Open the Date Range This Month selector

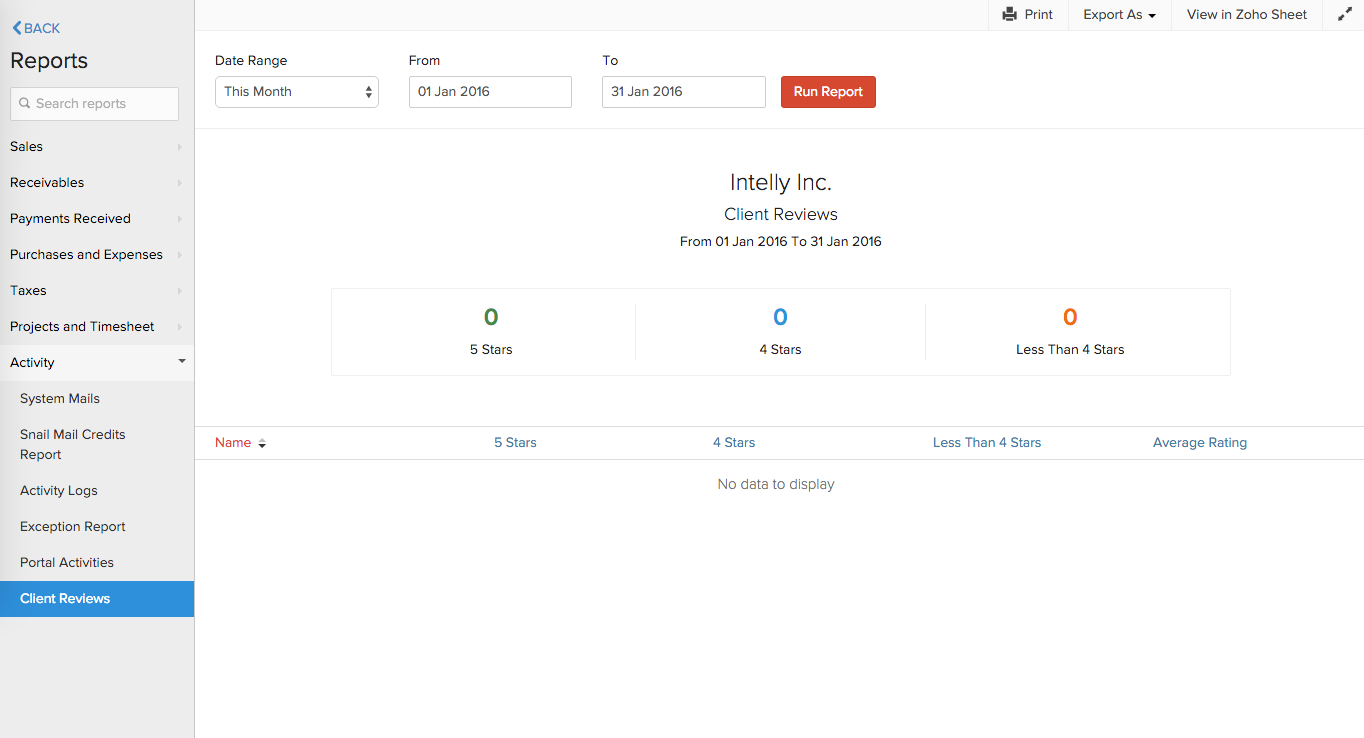pos(297,91)
